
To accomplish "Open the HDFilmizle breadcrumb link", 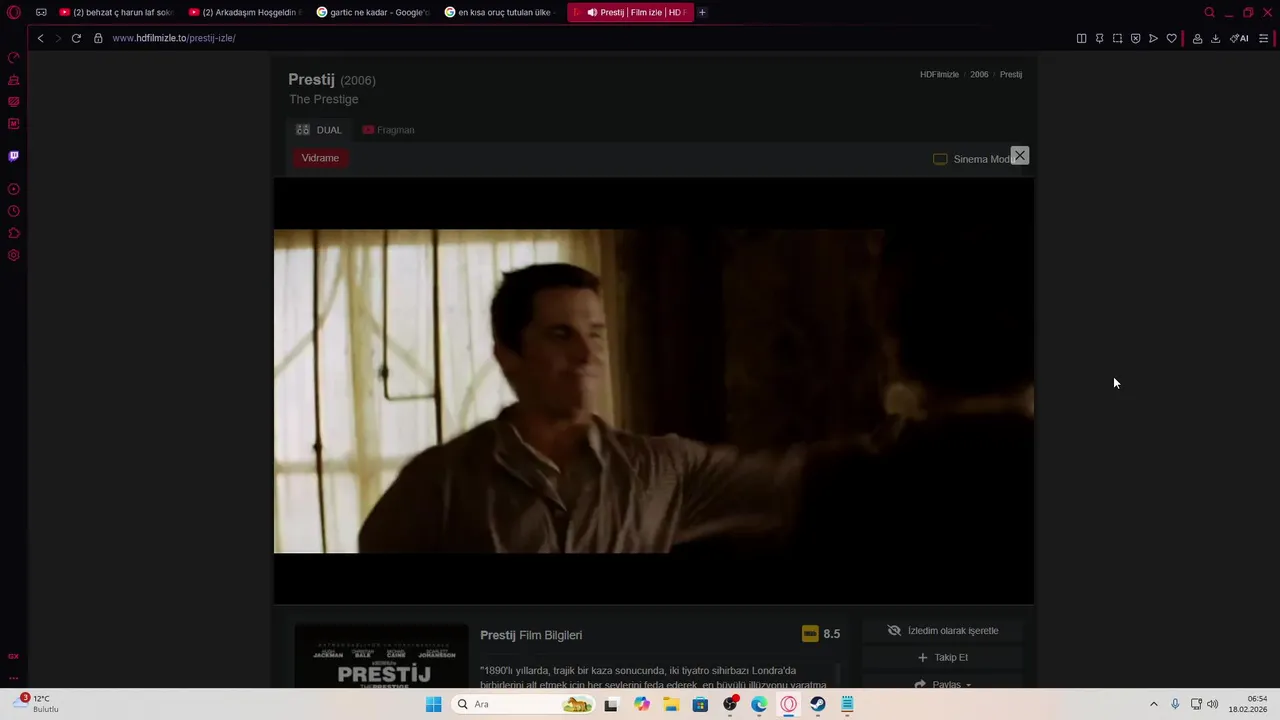I will pos(939,75).
